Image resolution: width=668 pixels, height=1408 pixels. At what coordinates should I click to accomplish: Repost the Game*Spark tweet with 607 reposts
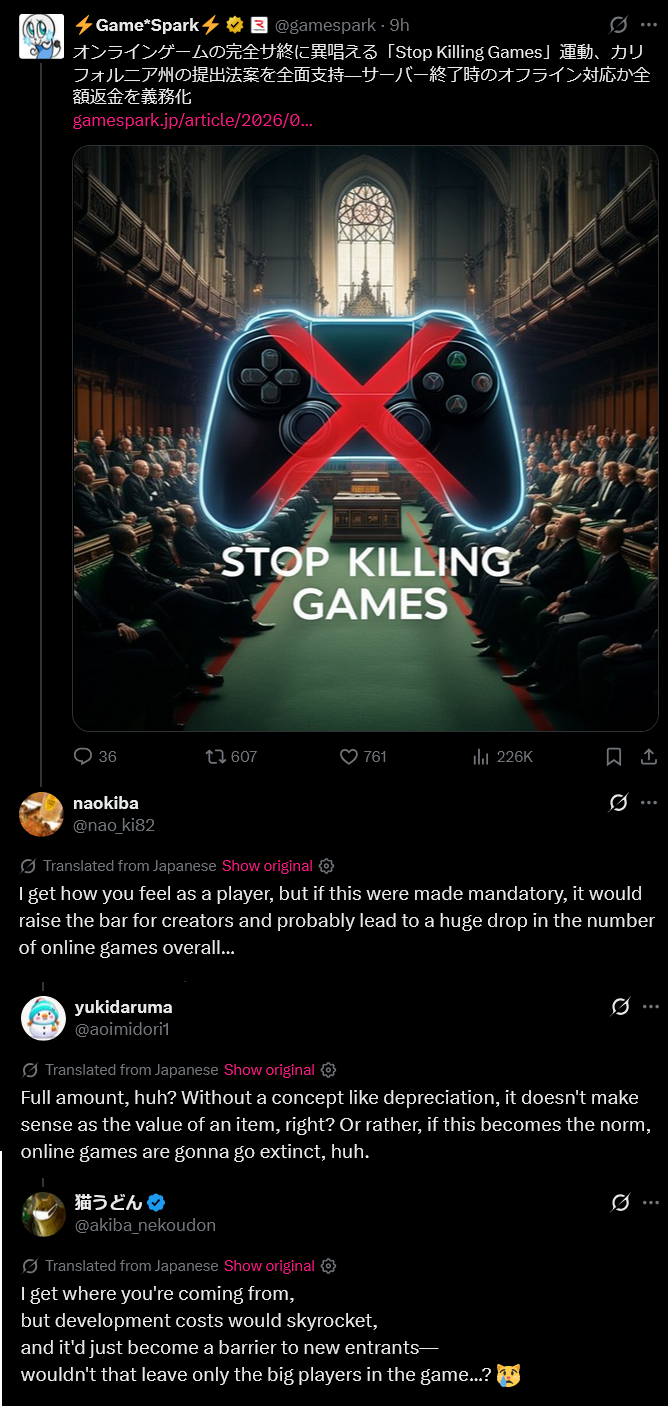point(215,757)
